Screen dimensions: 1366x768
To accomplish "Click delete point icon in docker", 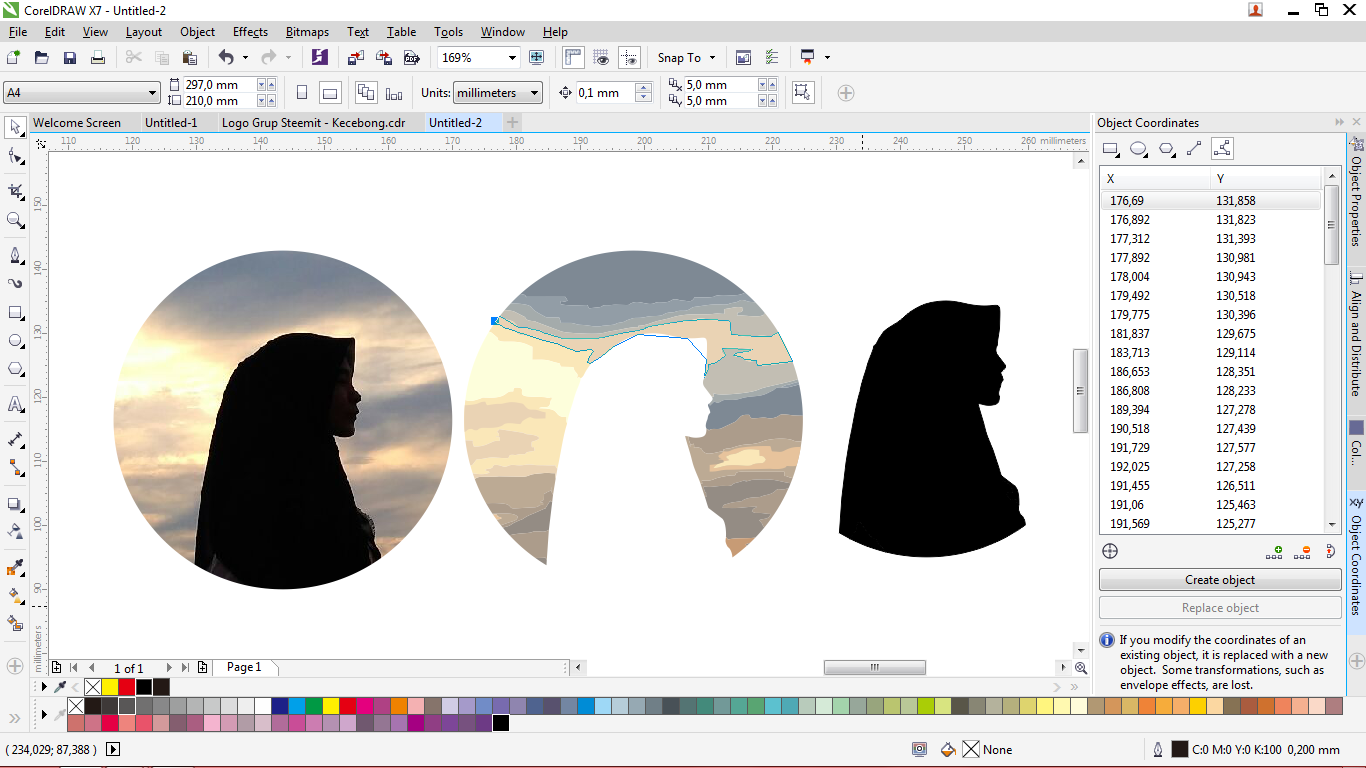I will point(1302,551).
